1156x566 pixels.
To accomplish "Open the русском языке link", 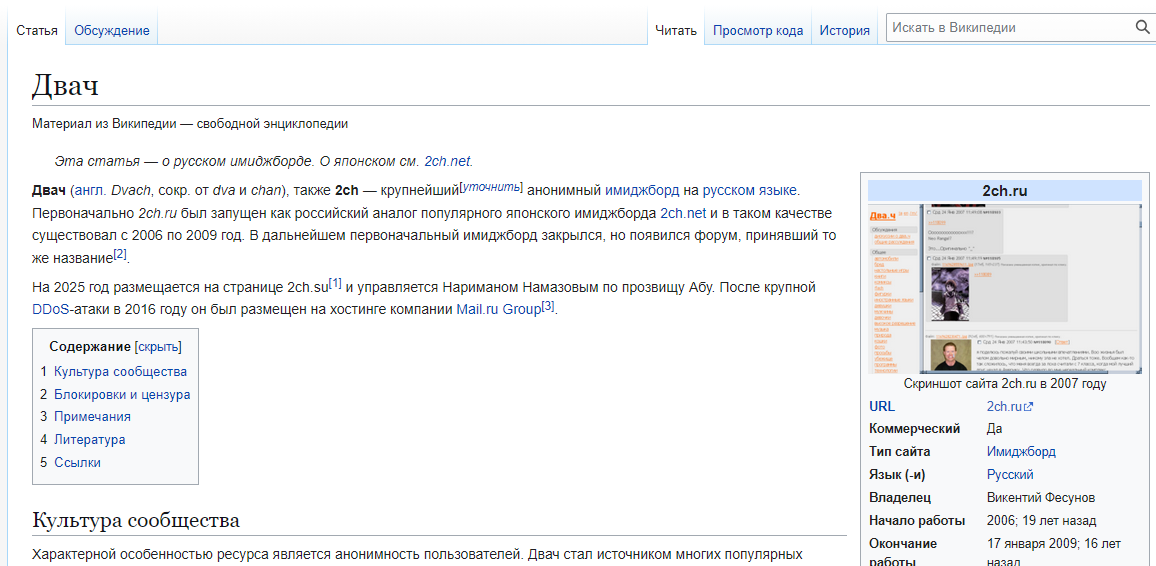I will [x=749, y=190].
